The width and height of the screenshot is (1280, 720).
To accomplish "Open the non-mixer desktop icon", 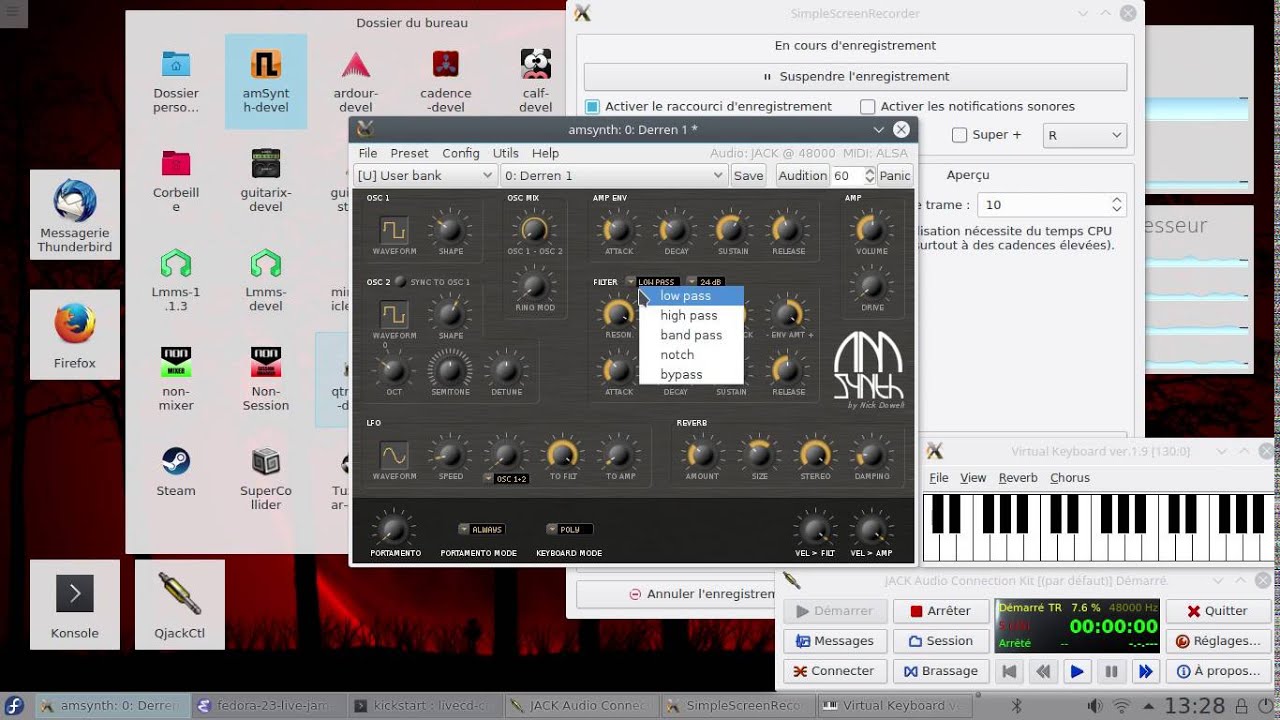I will (176, 379).
